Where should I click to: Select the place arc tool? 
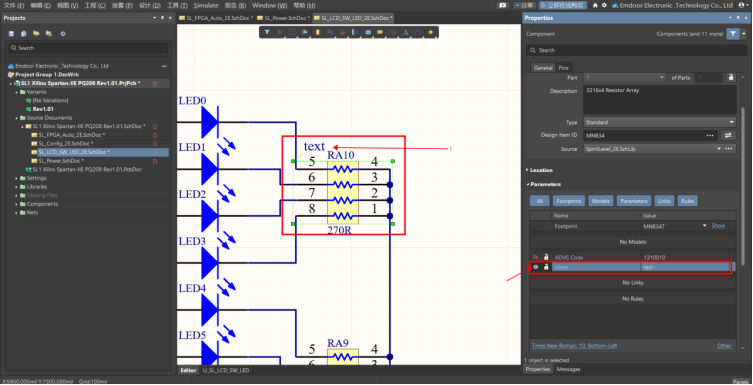(418, 32)
